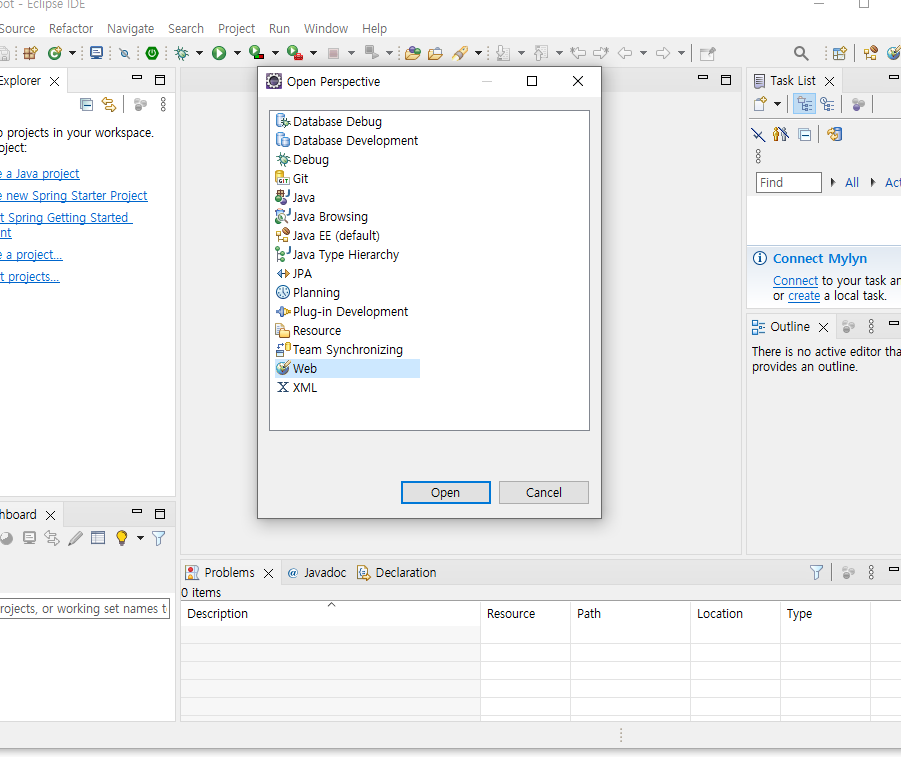Screen dimensions: 901x757
Task: Switch to the Declaration tab
Action: click(397, 572)
